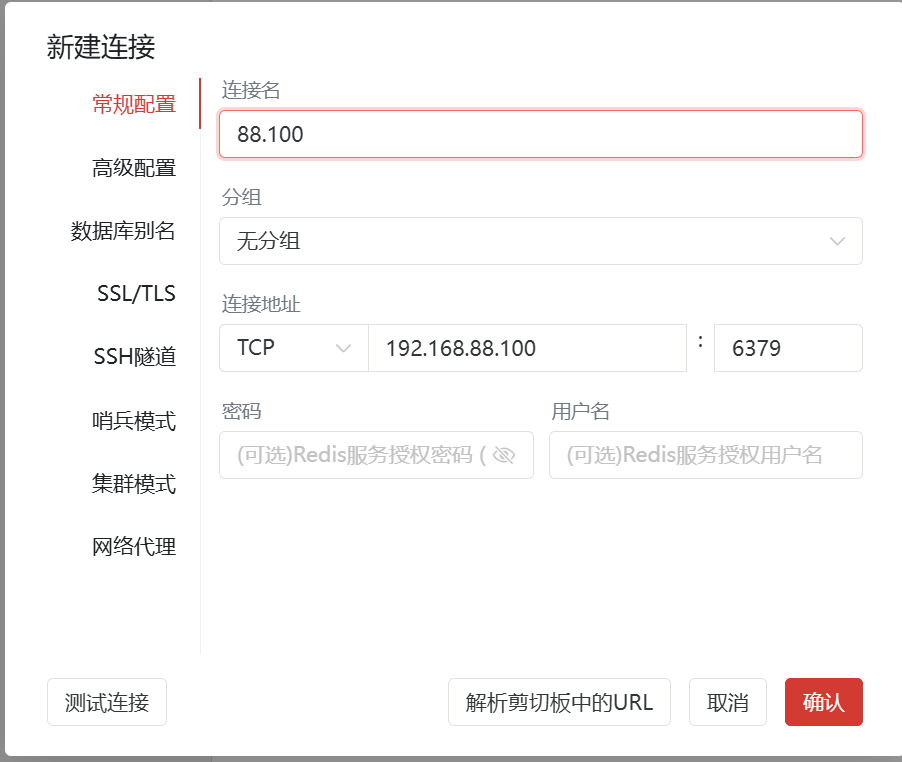Focus the 连接名 field containing 88.100
The width and height of the screenshot is (902, 762).
(541, 134)
